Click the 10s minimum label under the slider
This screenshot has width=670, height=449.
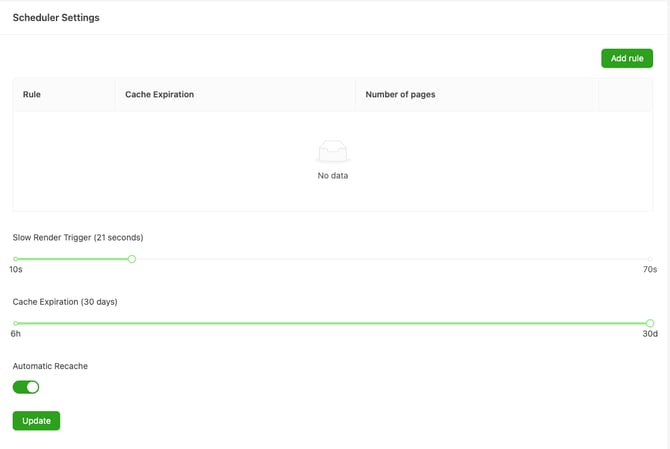pyautogui.click(x=16, y=270)
